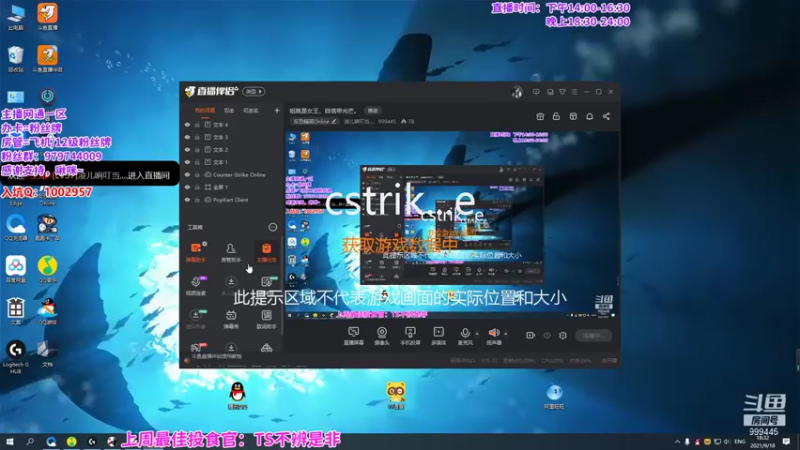Open the shop icon above preview
Viewport: 800px width, 450px height.
click(573, 116)
